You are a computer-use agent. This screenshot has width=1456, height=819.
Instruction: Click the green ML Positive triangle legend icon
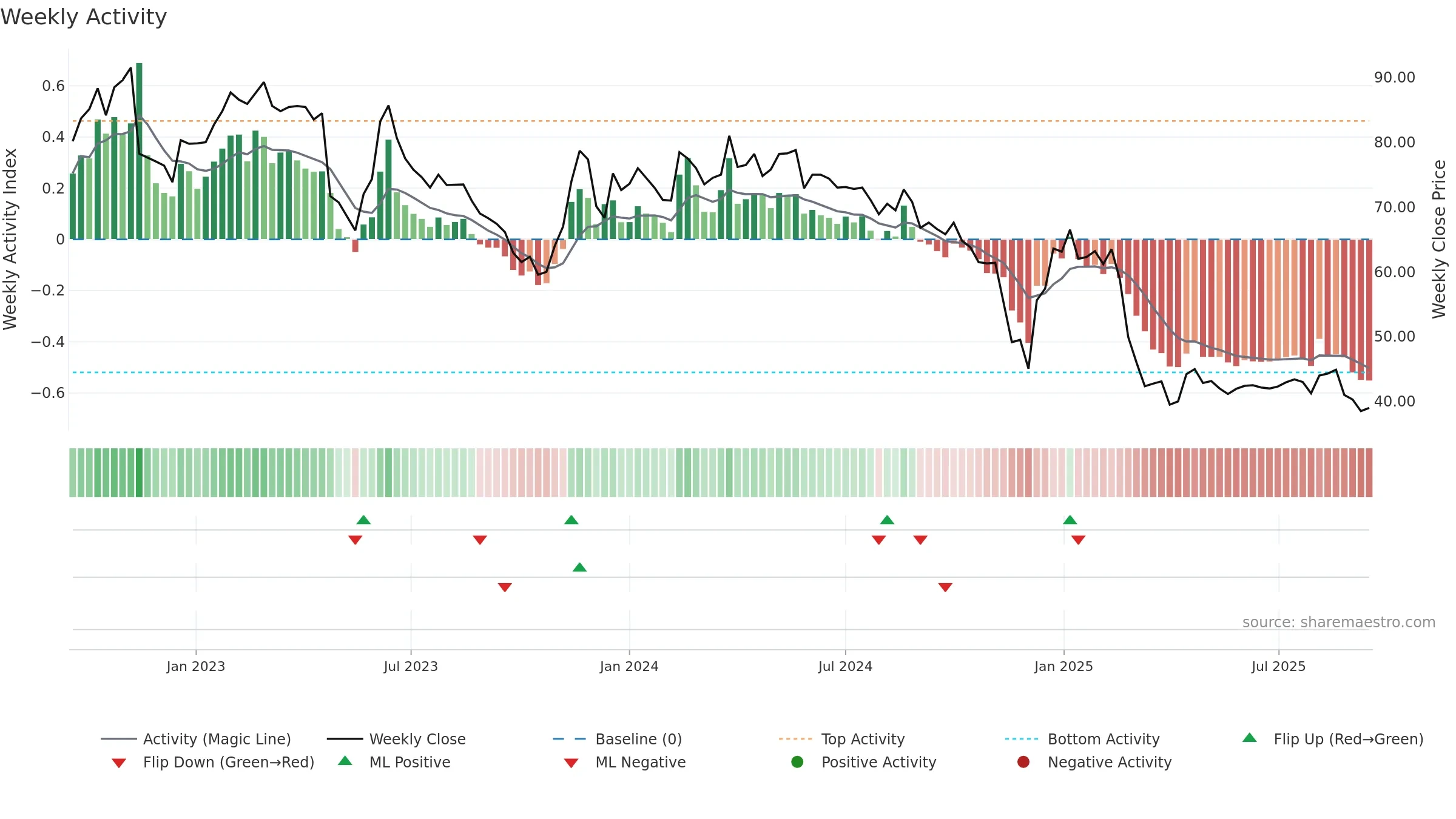tap(345, 761)
